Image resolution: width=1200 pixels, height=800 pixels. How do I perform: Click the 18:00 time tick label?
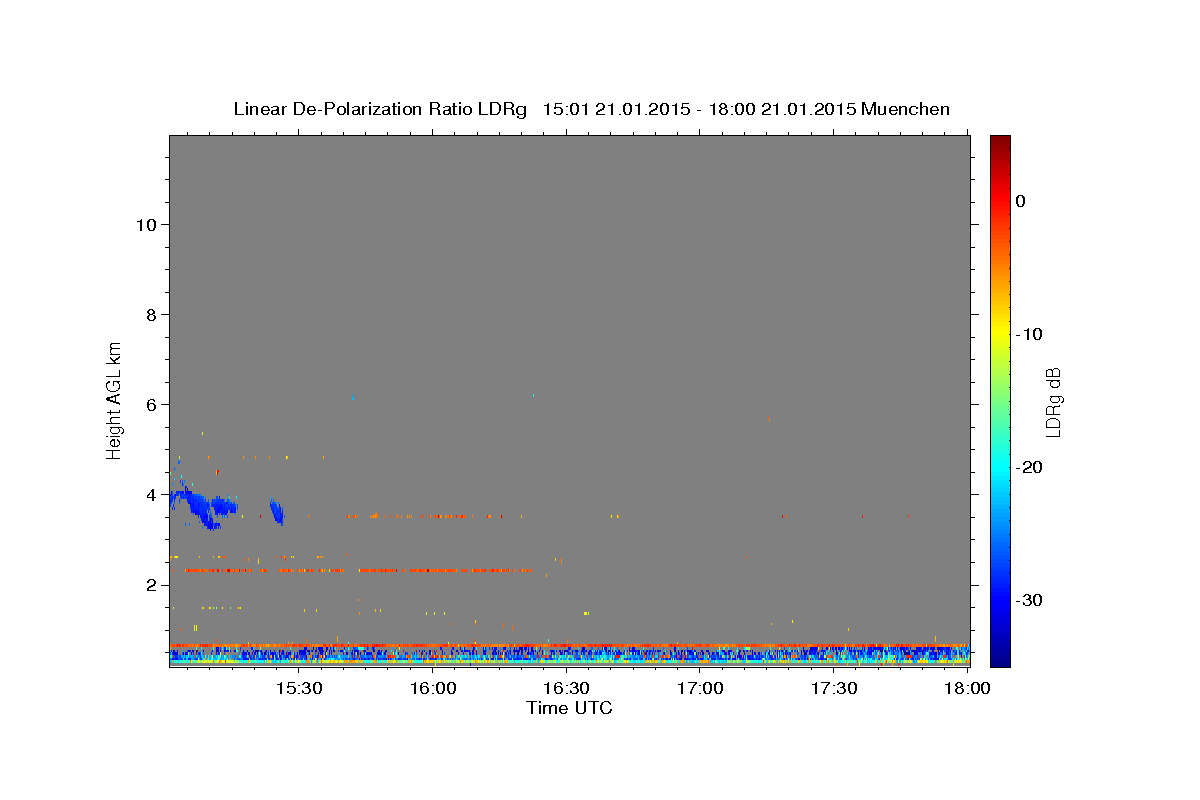pos(967,689)
